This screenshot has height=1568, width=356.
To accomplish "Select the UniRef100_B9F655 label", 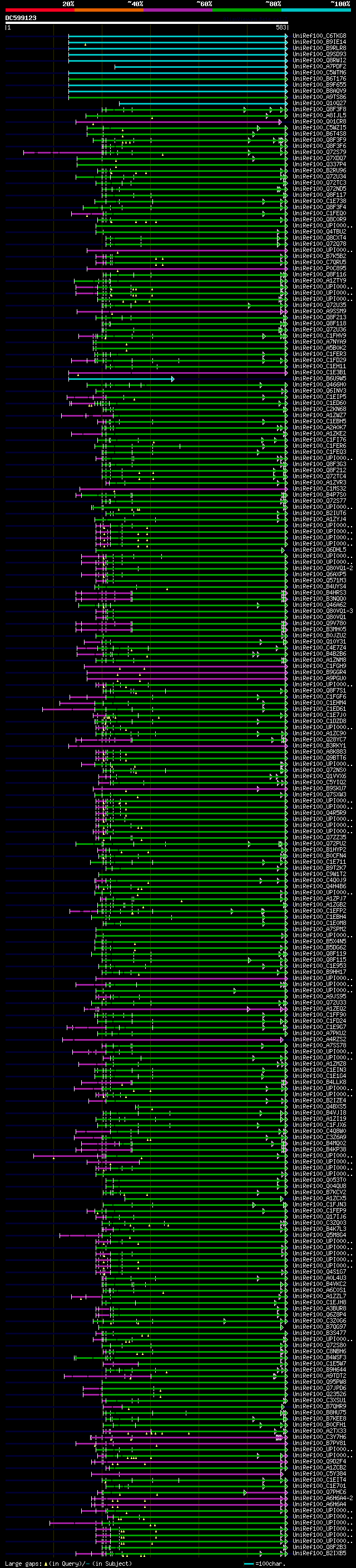I will [319, 85].
